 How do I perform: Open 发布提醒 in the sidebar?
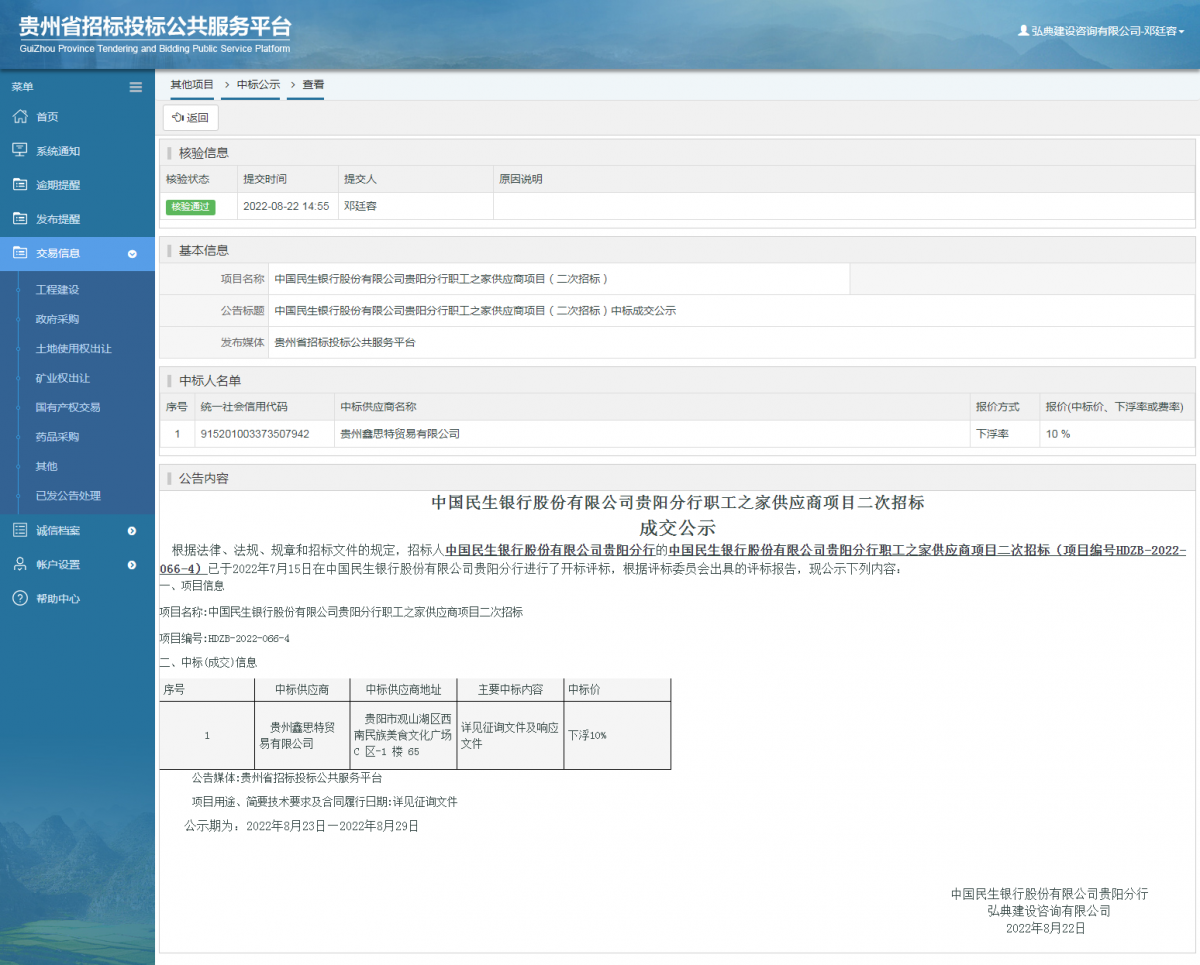coord(58,219)
